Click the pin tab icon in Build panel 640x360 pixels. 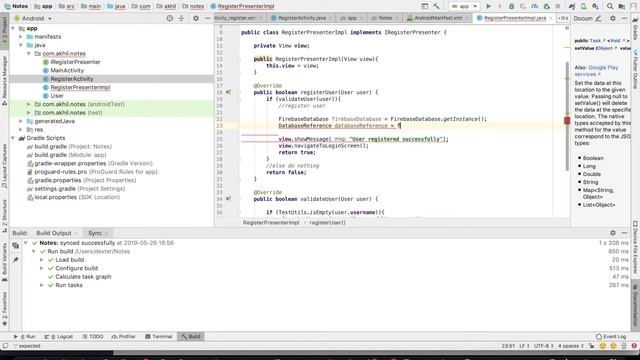click(x=16, y=260)
